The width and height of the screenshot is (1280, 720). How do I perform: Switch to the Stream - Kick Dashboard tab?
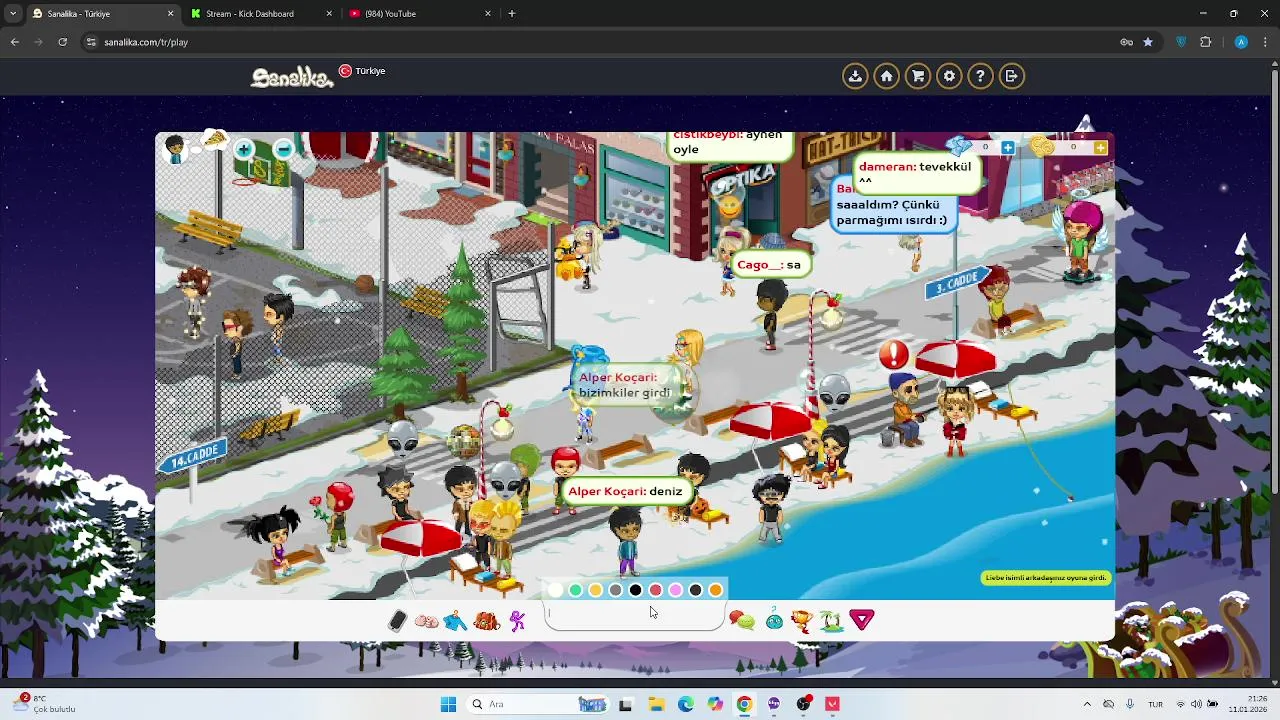[260, 14]
